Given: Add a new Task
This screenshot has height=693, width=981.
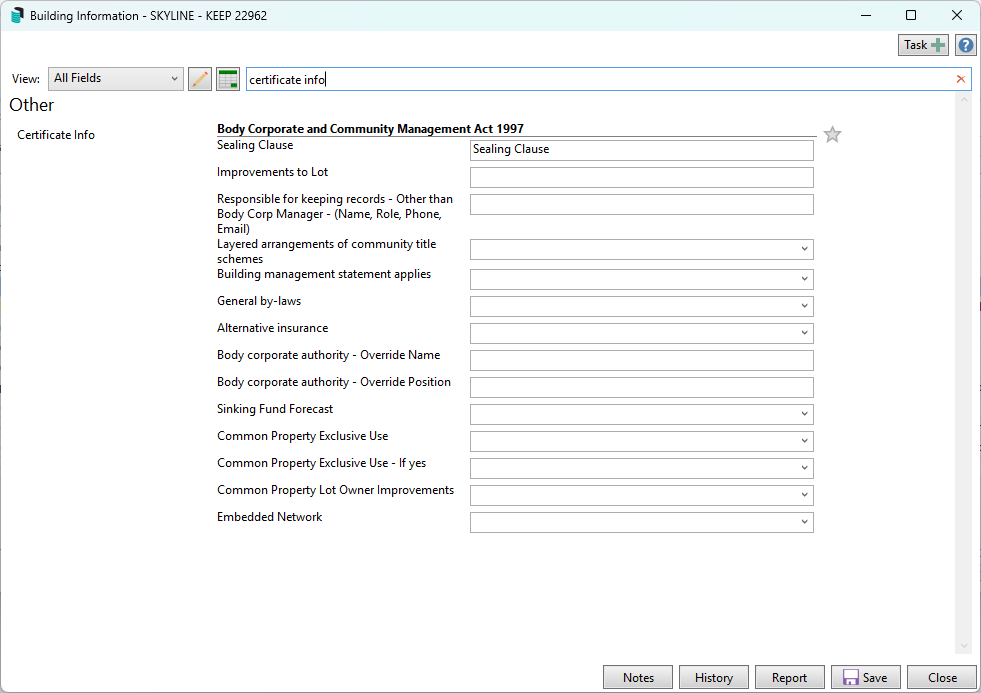Looking at the screenshot, I should coord(923,45).
